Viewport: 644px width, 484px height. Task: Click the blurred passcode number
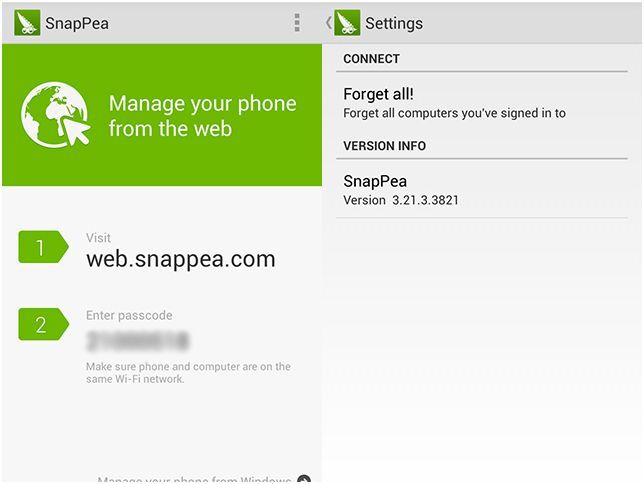point(137,341)
